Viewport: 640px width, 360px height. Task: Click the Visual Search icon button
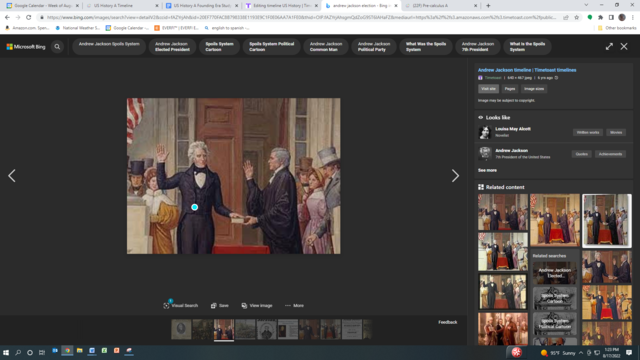click(x=180, y=305)
